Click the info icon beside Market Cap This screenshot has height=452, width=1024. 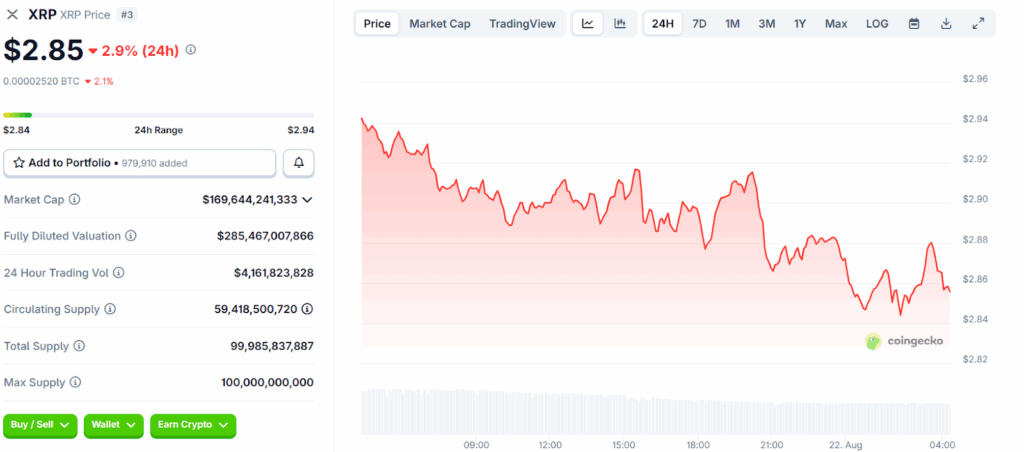(74, 199)
